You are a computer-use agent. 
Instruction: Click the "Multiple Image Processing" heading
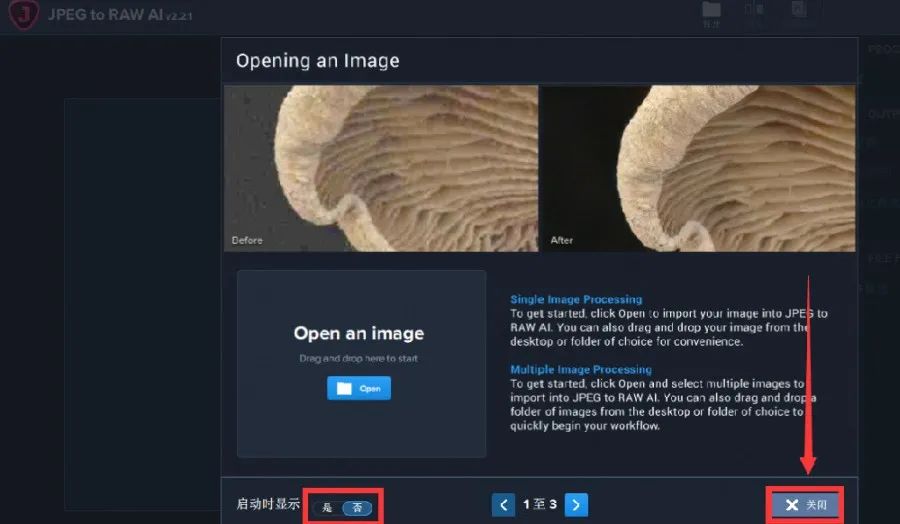tap(581, 369)
